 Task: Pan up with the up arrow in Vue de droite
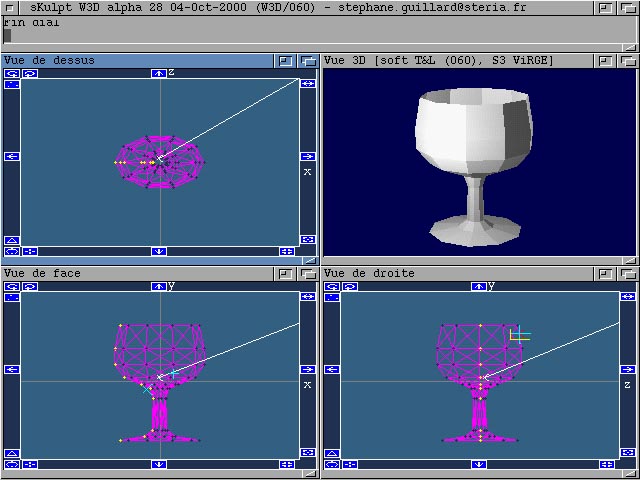[479, 287]
